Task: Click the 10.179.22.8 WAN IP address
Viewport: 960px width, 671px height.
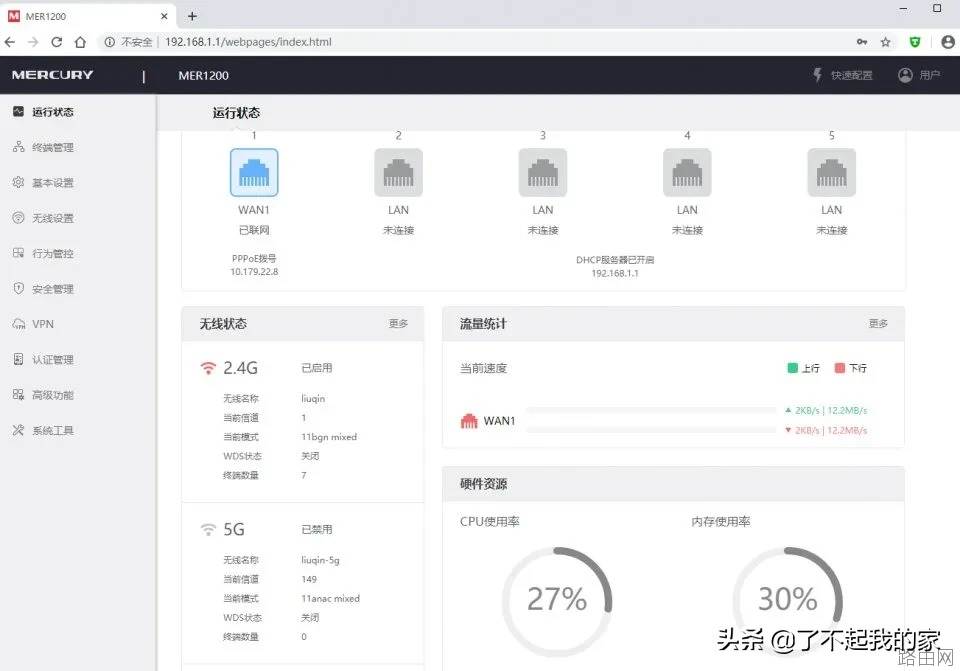Action: (x=254, y=272)
